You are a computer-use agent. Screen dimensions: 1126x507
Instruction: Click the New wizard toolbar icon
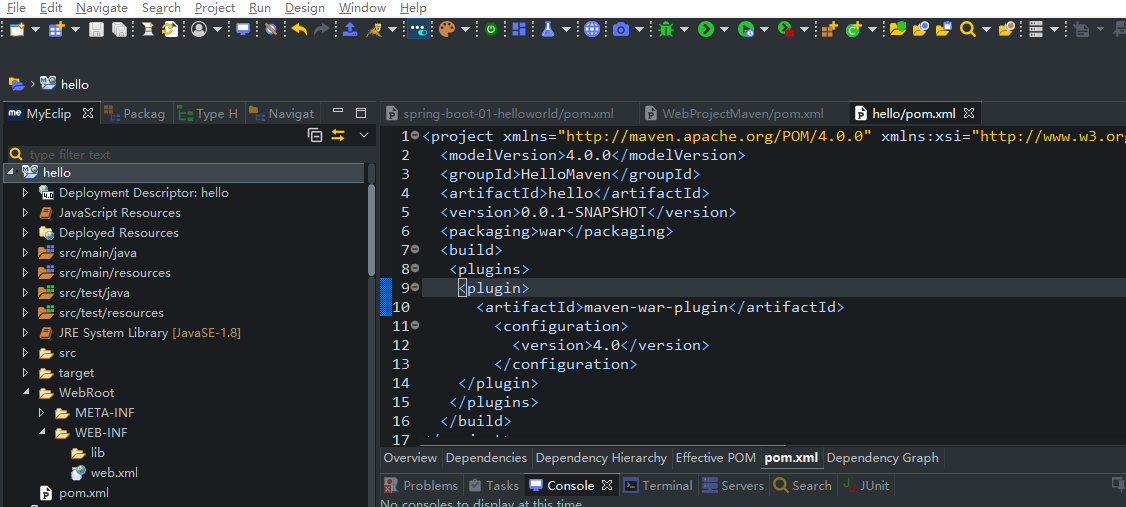coord(17,29)
